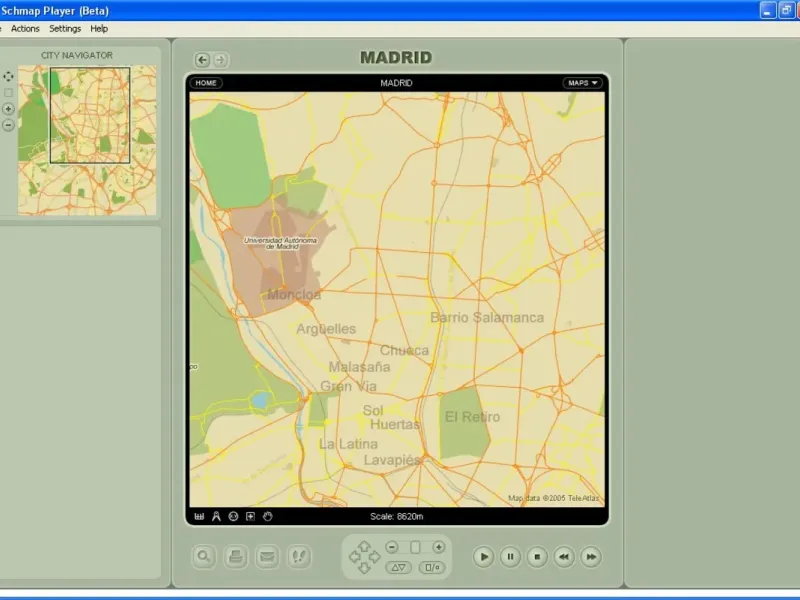Image resolution: width=800 pixels, height=600 pixels.
Task: Click the City Navigator overview map thumbnail
Action: 88,140
